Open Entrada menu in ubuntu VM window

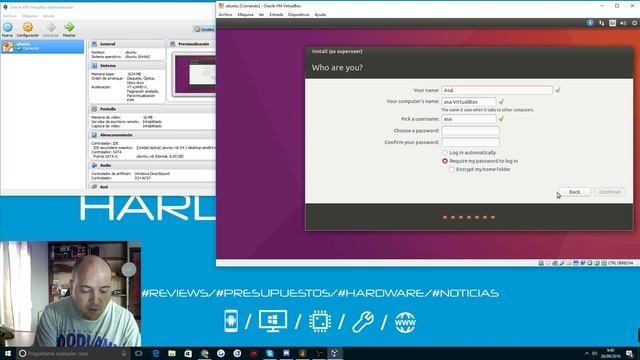pyautogui.click(x=276, y=15)
